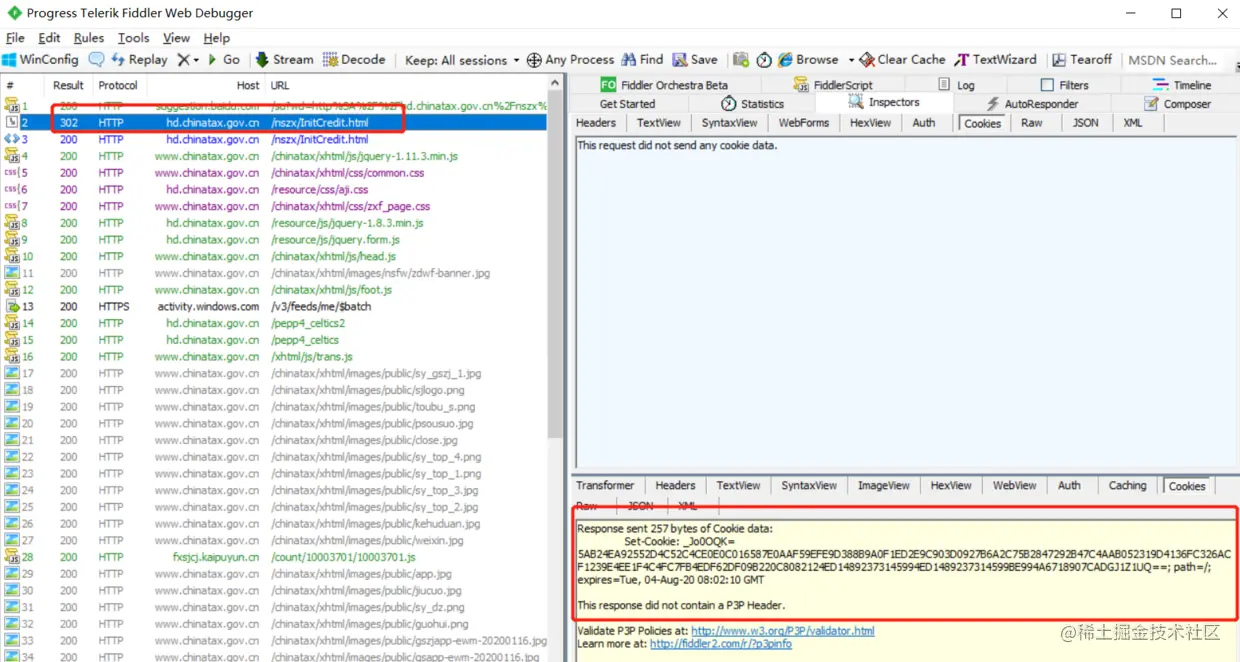This screenshot has height=662, width=1240.
Task: Switch to the FiddlerScript tab
Action: click(x=833, y=85)
